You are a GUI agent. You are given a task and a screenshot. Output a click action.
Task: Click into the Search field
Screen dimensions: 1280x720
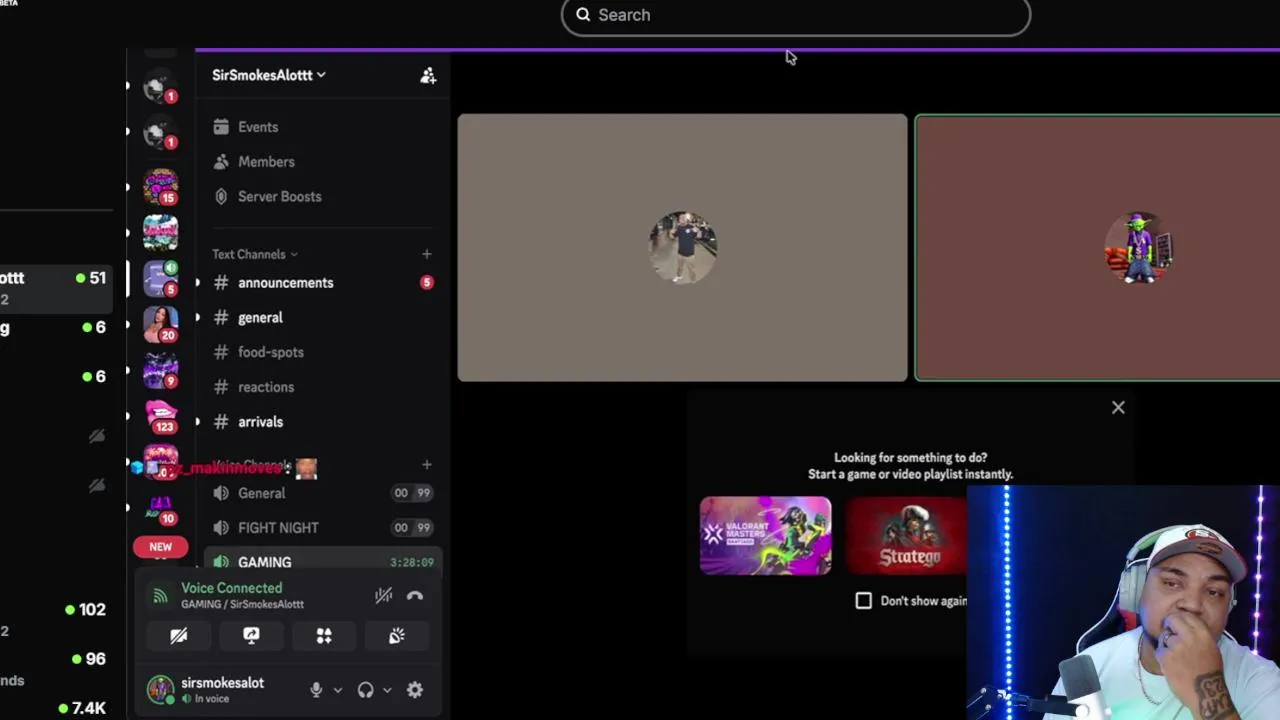tap(796, 15)
